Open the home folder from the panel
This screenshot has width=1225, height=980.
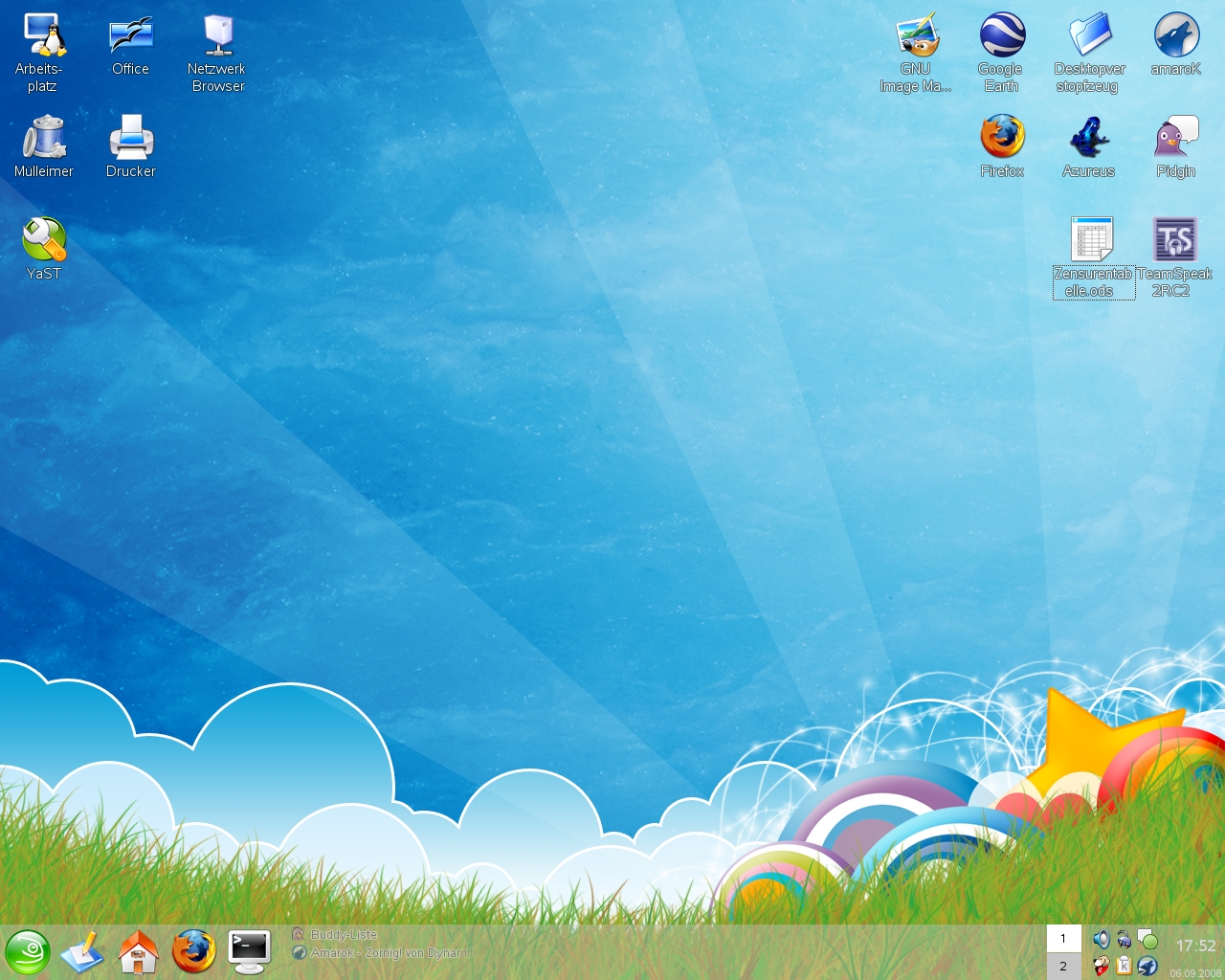(x=138, y=952)
